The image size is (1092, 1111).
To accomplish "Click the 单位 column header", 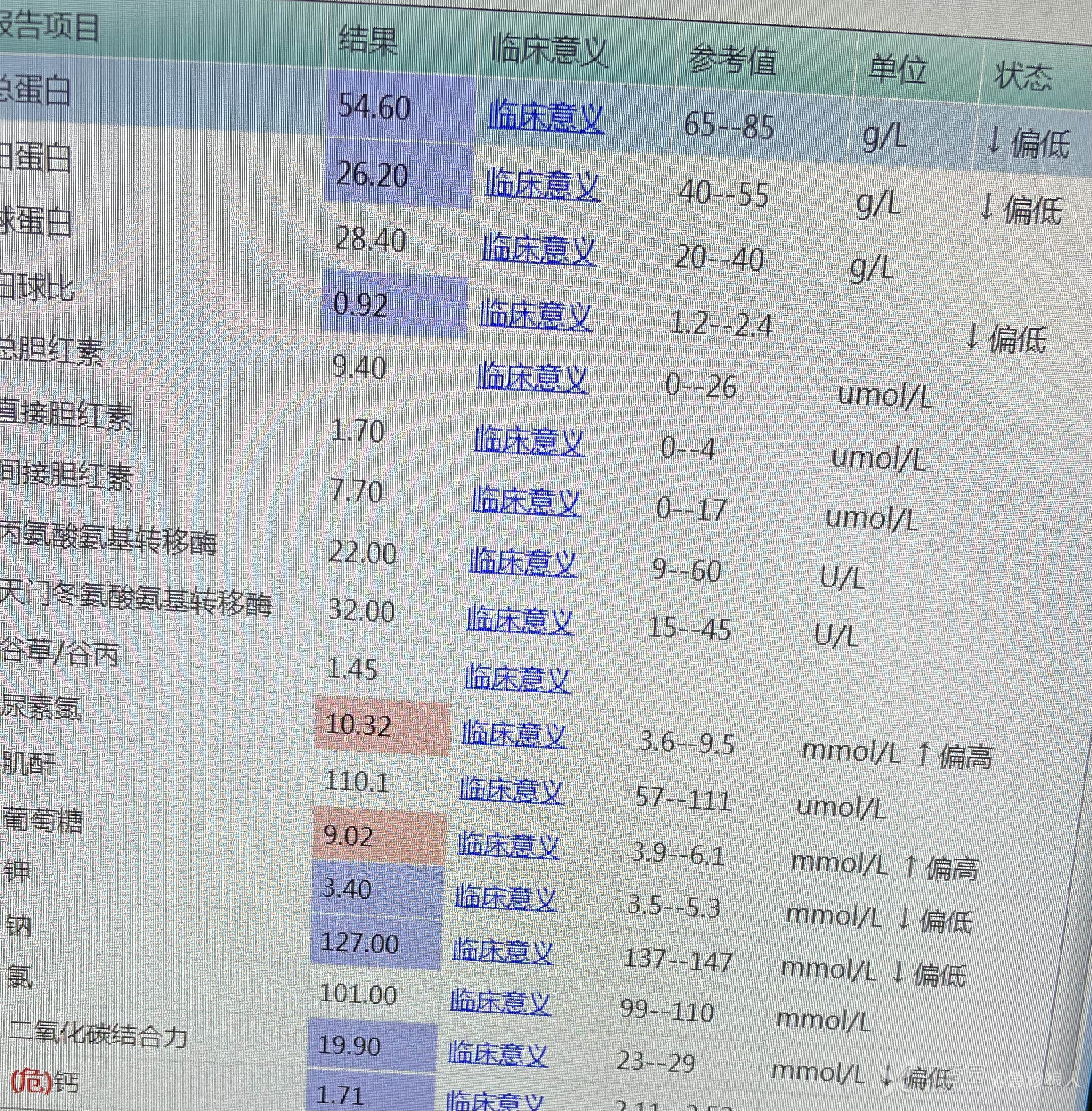I will pos(897,69).
